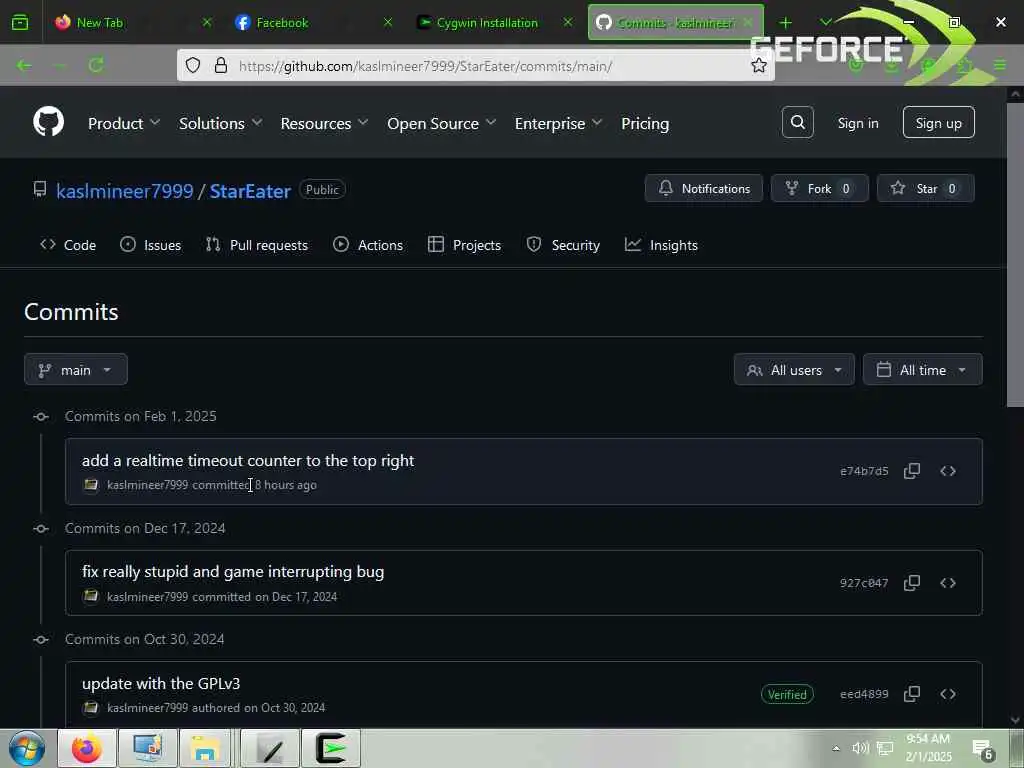The height and width of the screenshot is (768, 1024).
Task: Go to the Actions tab
Action: pyautogui.click(x=368, y=245)
